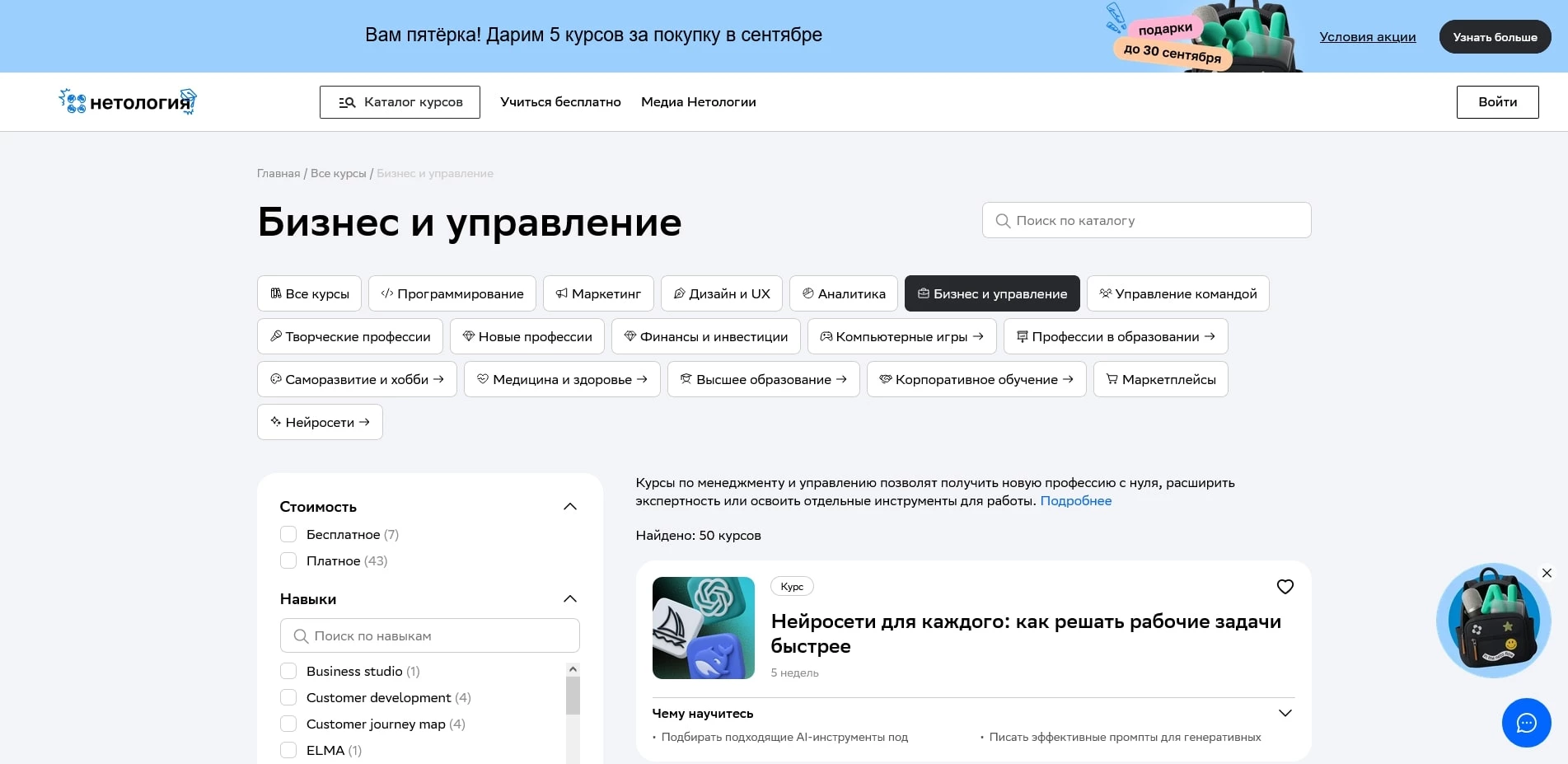Screen dimensions: 1568x764
Task: Enable the Платное filter checkbox
Action: 288,560
